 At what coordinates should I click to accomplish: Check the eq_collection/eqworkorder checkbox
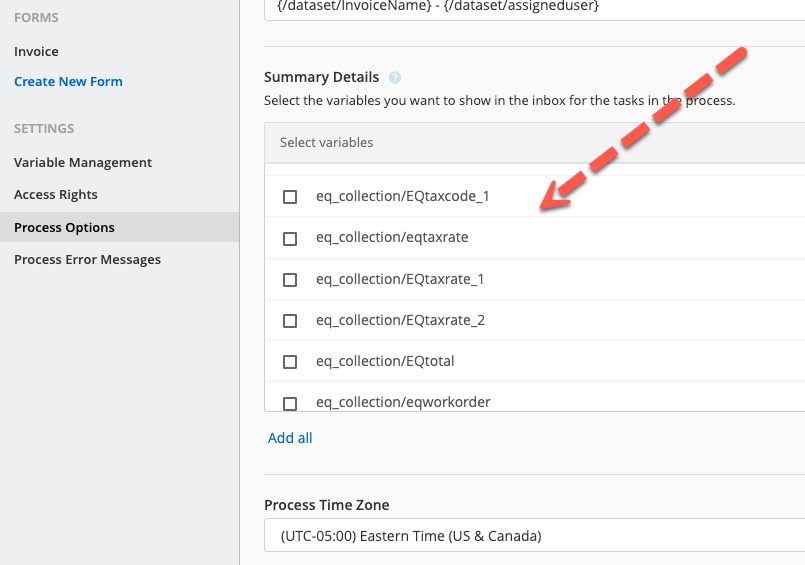click(x=290, y=403)
